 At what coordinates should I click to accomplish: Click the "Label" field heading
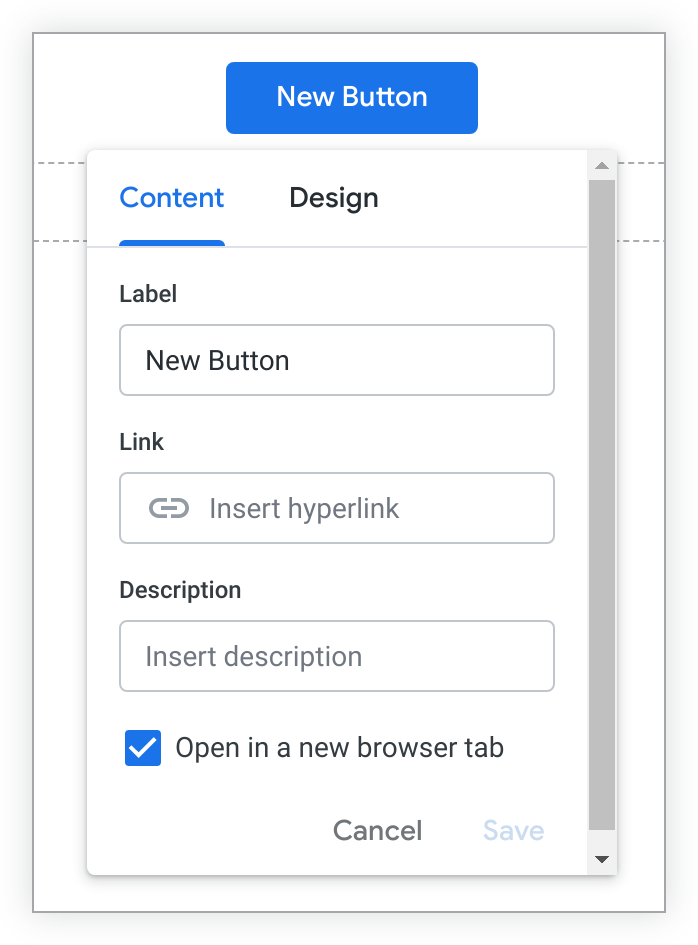pos(148,294)
